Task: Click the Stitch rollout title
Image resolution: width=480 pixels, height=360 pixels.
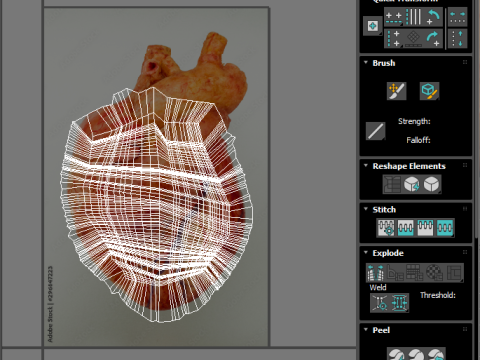Action: (x=384, y=210)
